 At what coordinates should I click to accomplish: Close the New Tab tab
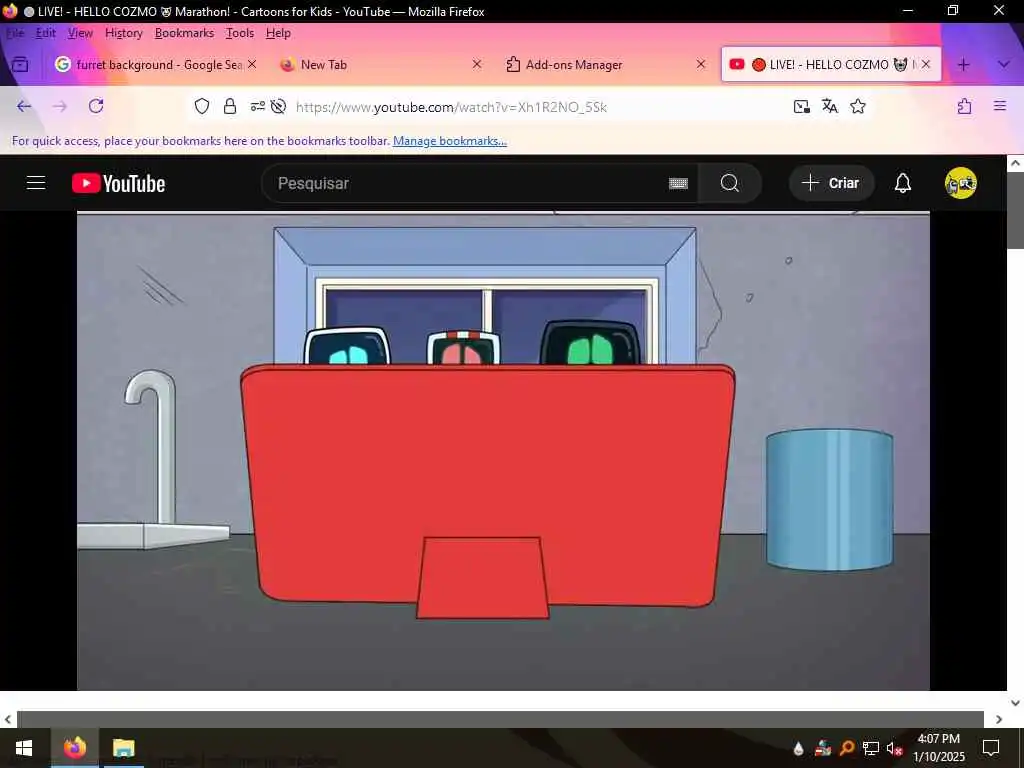click(477, 64)
